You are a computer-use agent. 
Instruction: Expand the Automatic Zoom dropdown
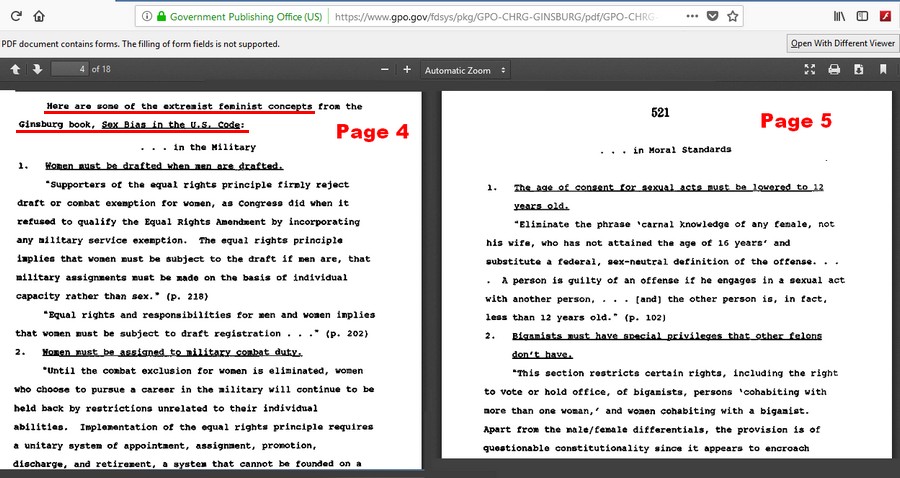(465, 70)
